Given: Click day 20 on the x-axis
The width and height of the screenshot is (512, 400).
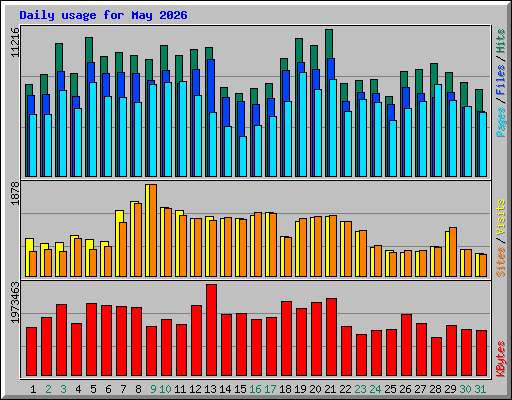Looking at the screenshot, I should (x=315, y=389).
